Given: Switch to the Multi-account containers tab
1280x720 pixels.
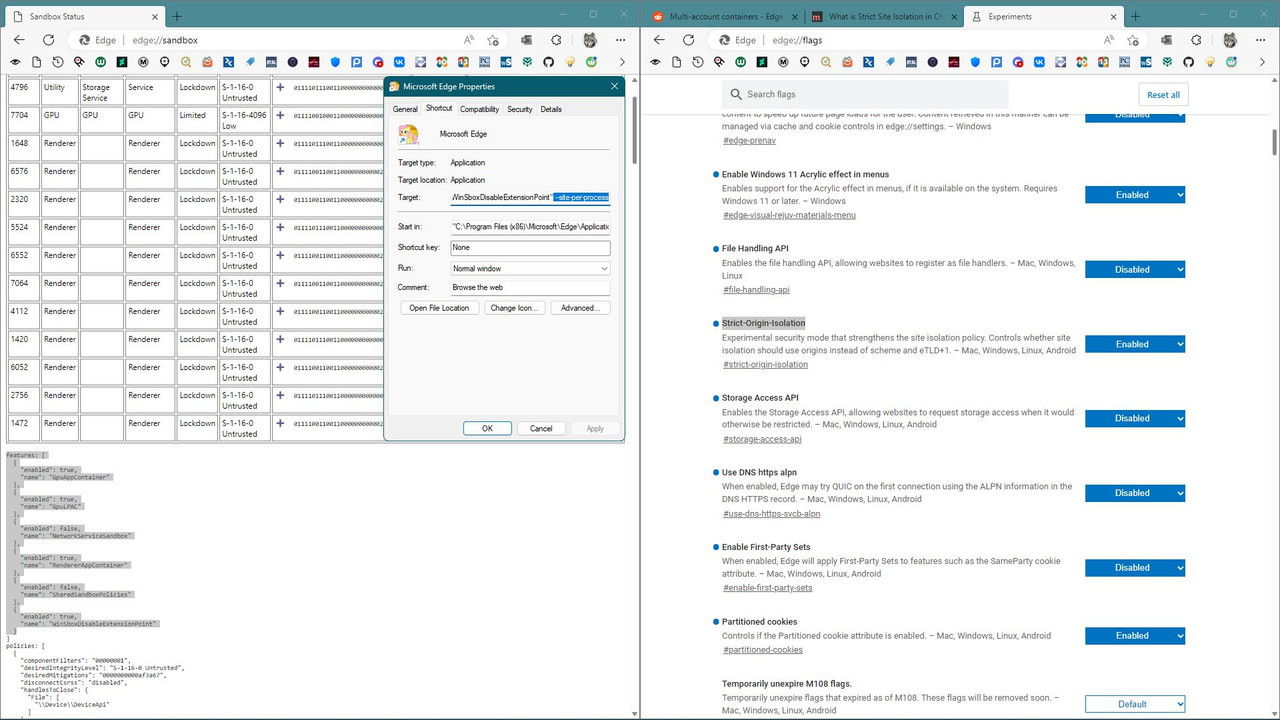Looking at the screenshot, I should tap(725, 17).
